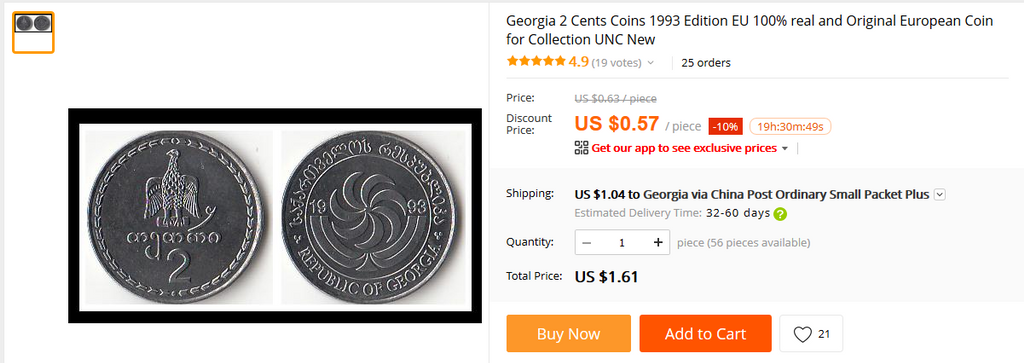This screenshot has height=363, width=1024.
Task: Select the coin thumbnail image
Action: tap(33, 32)
